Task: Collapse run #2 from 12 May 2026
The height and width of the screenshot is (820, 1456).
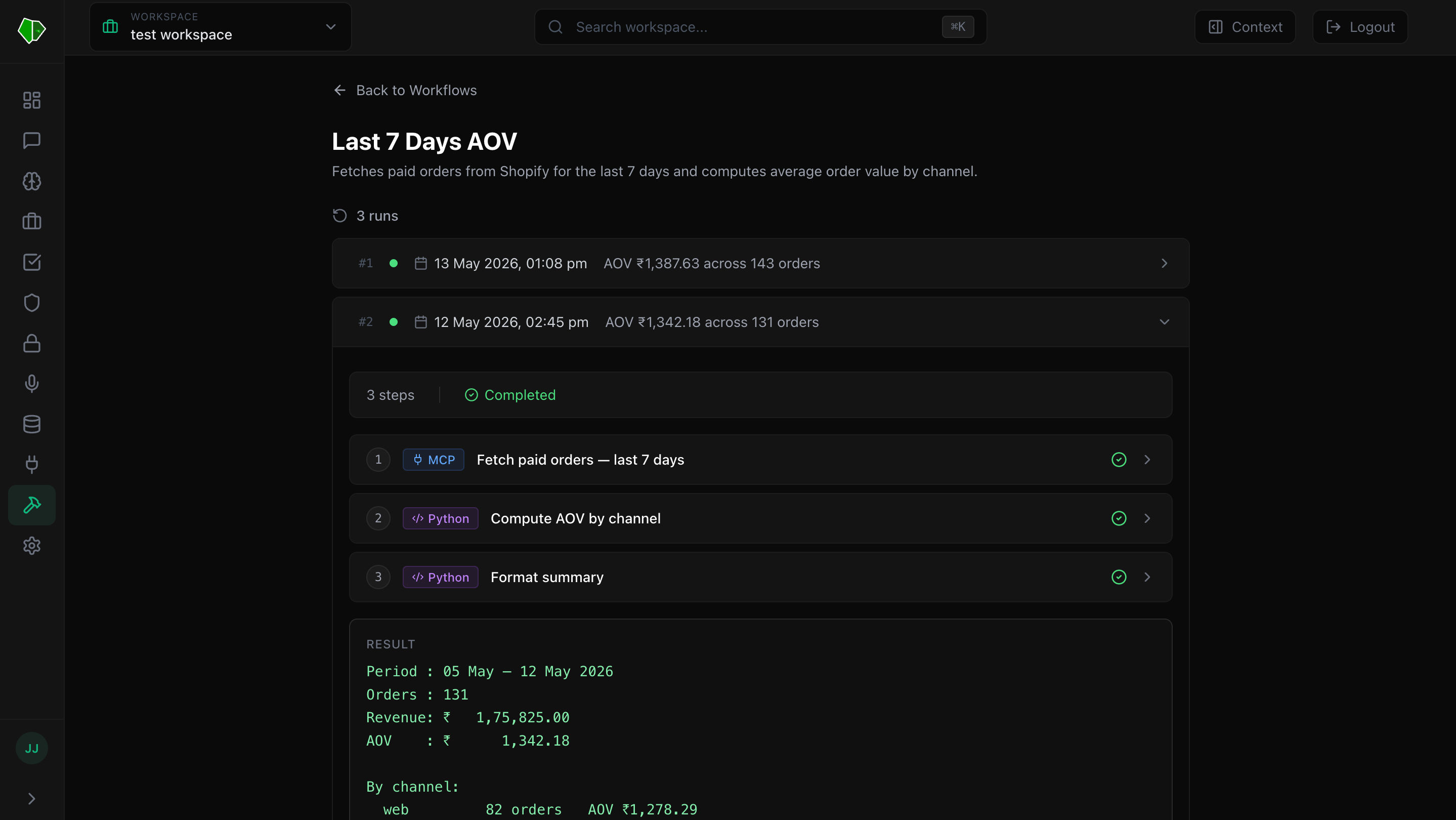Action: point(760,322)
